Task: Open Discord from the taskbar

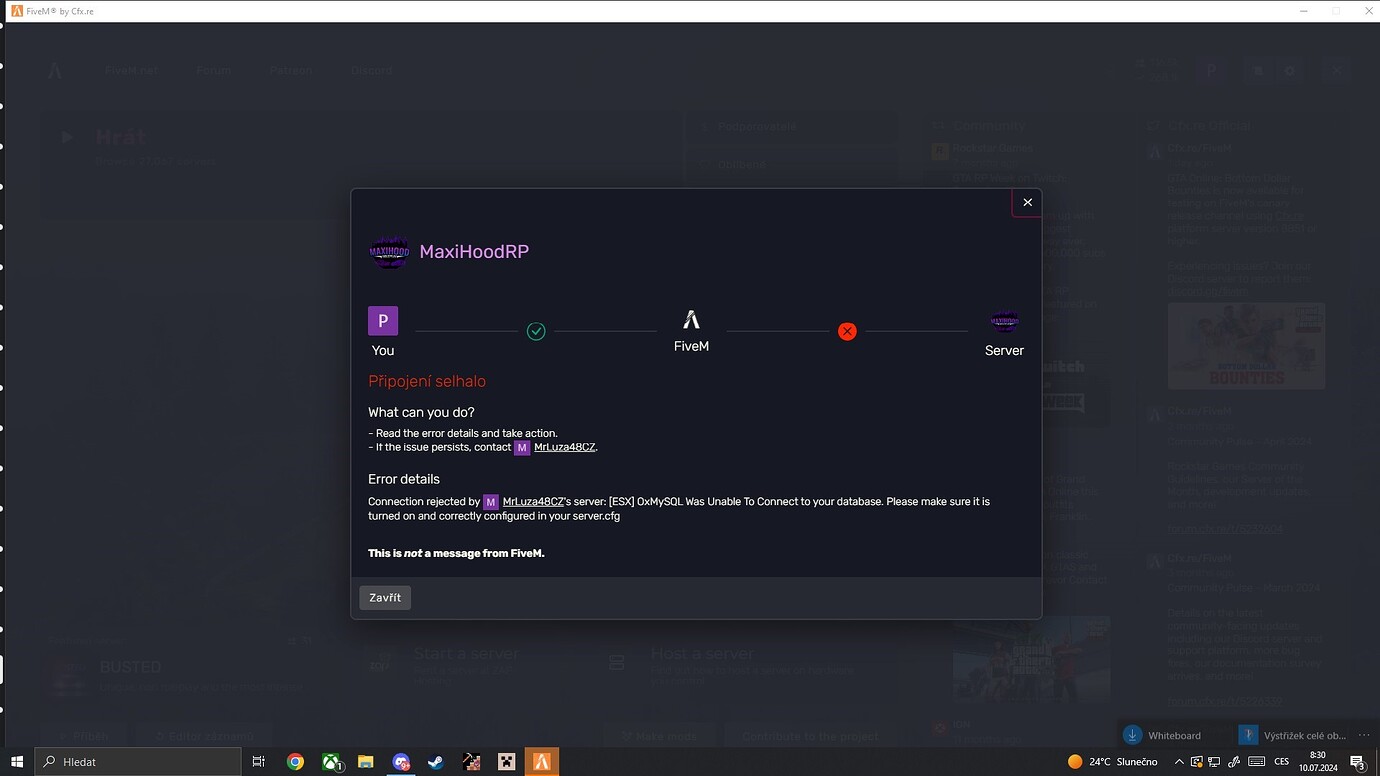Action: tap(401, 761)
